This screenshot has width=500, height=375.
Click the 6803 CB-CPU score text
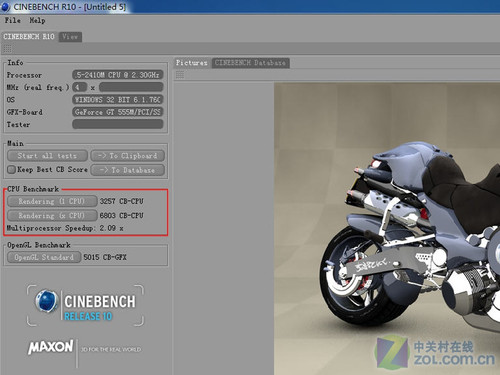pos(121,216)
